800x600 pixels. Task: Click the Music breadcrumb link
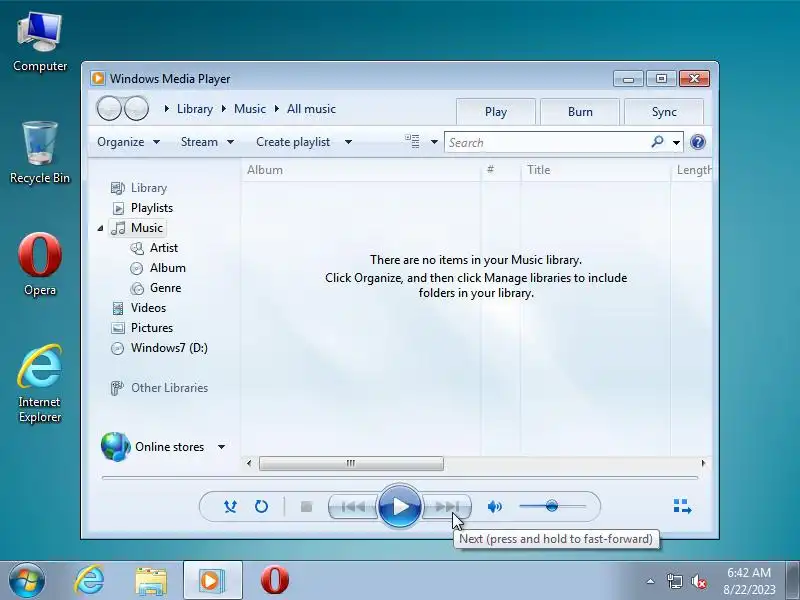point(250,109)
